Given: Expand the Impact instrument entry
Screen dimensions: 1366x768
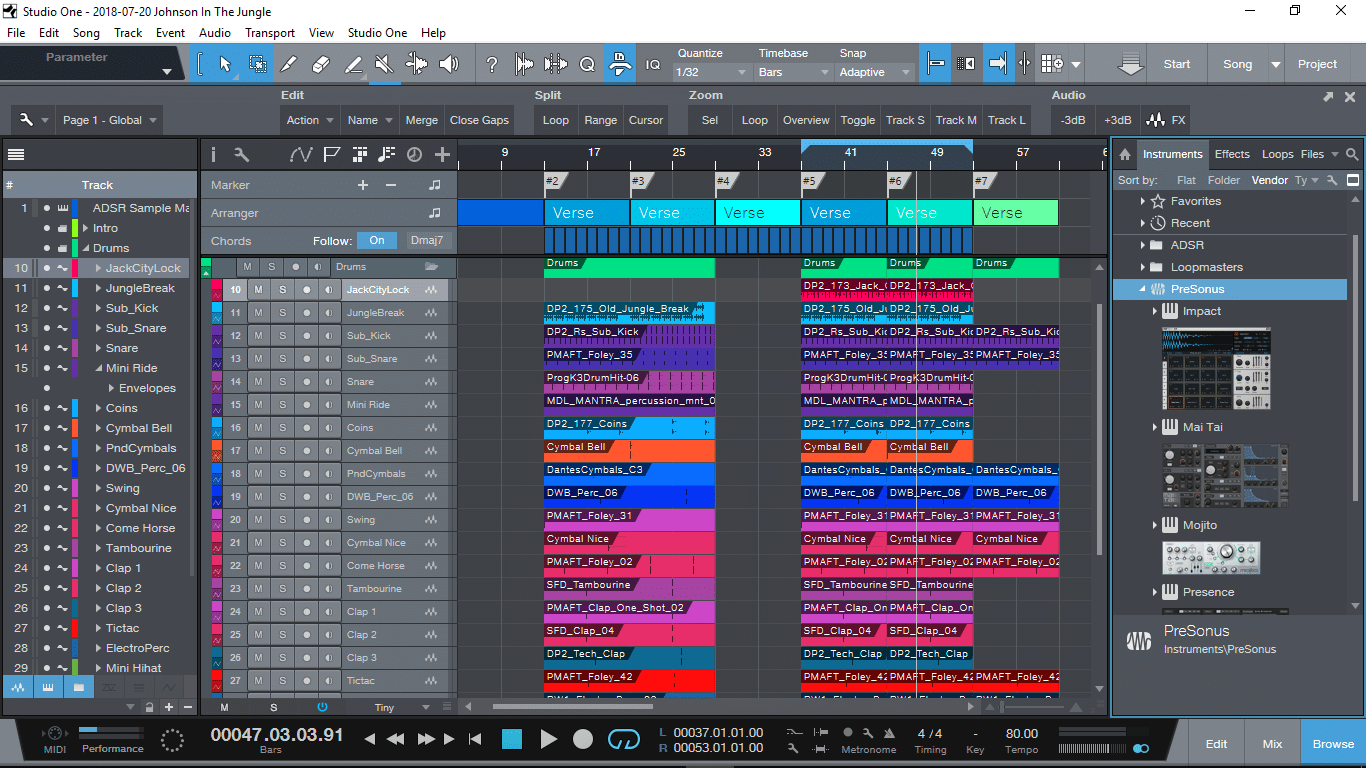Looking at the screenshot, I should [1155, 311].
